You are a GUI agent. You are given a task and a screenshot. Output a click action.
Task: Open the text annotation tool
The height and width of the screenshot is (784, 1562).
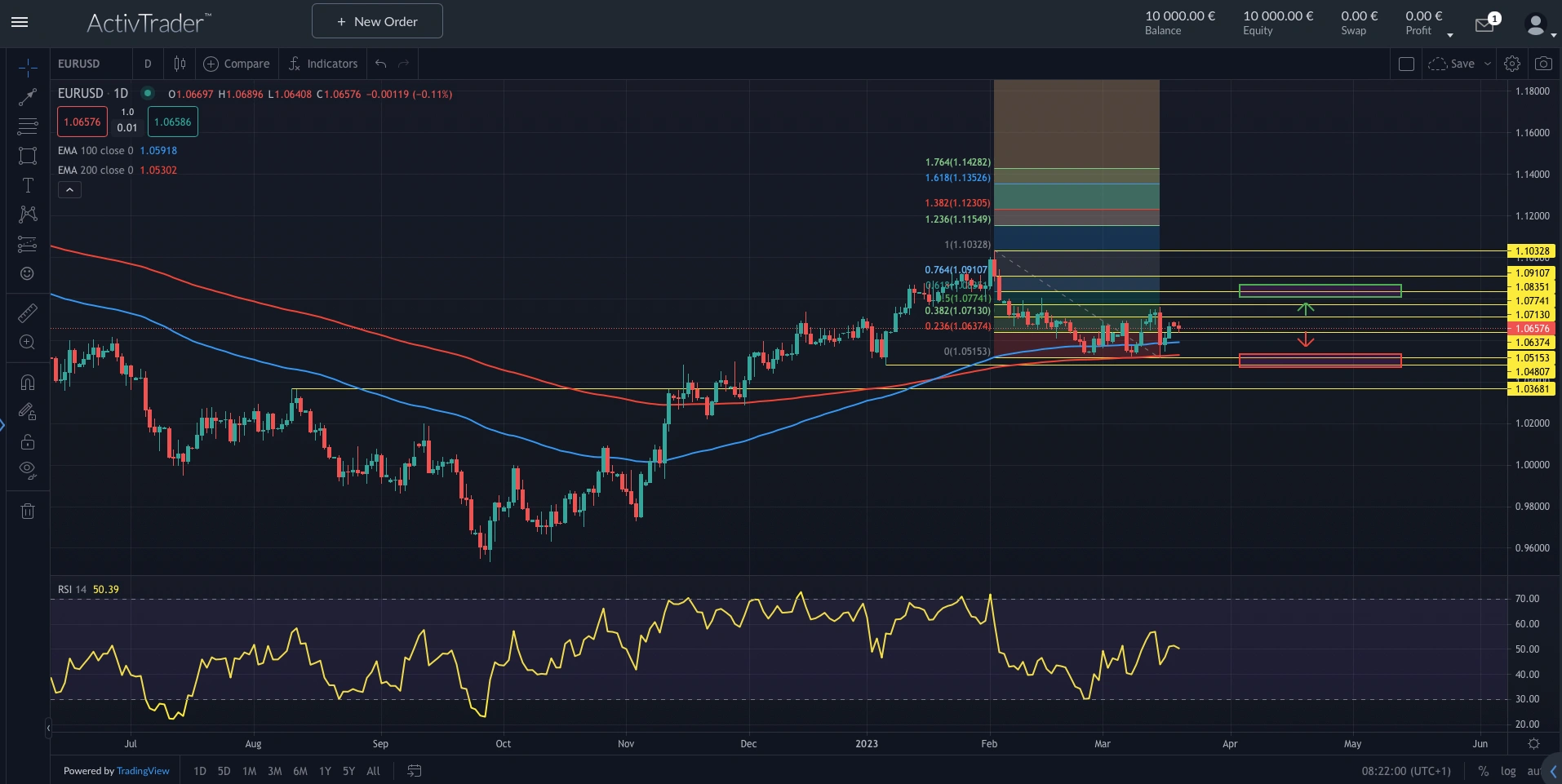coord(27,185)
